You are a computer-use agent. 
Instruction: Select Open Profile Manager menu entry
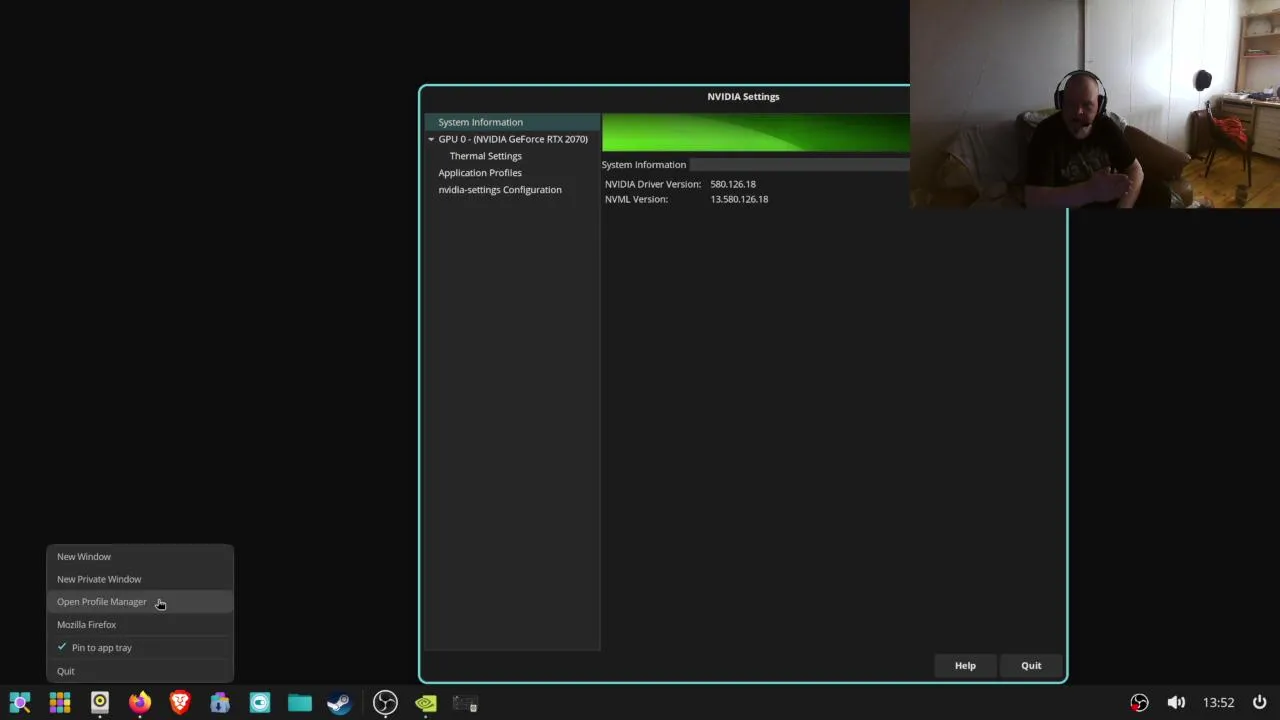pos(140,602)
